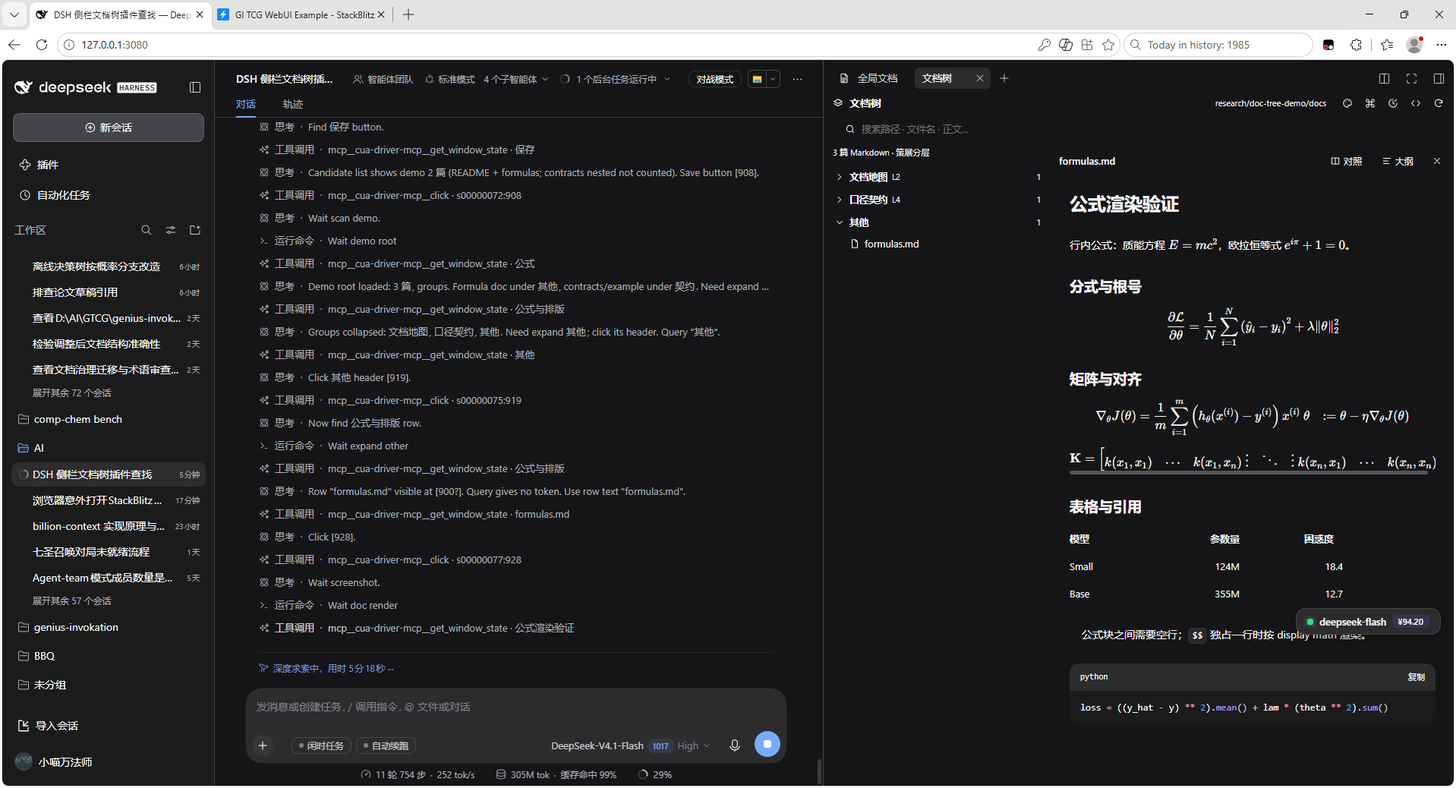Image resolution: width=1456 pixels, height=788 pixels.
Task: Focus the message input box
Action: point(515,707)
